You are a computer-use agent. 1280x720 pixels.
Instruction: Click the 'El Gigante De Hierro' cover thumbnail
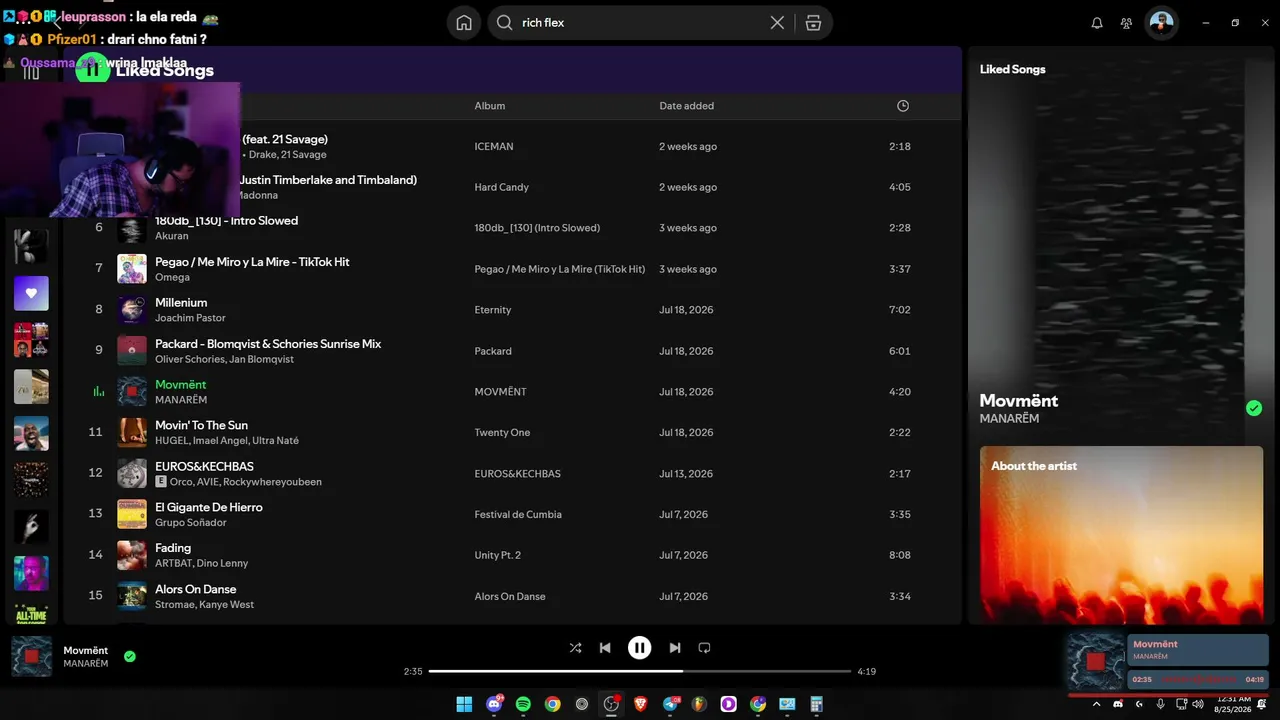pyautogui.click(x=132, y=514)
